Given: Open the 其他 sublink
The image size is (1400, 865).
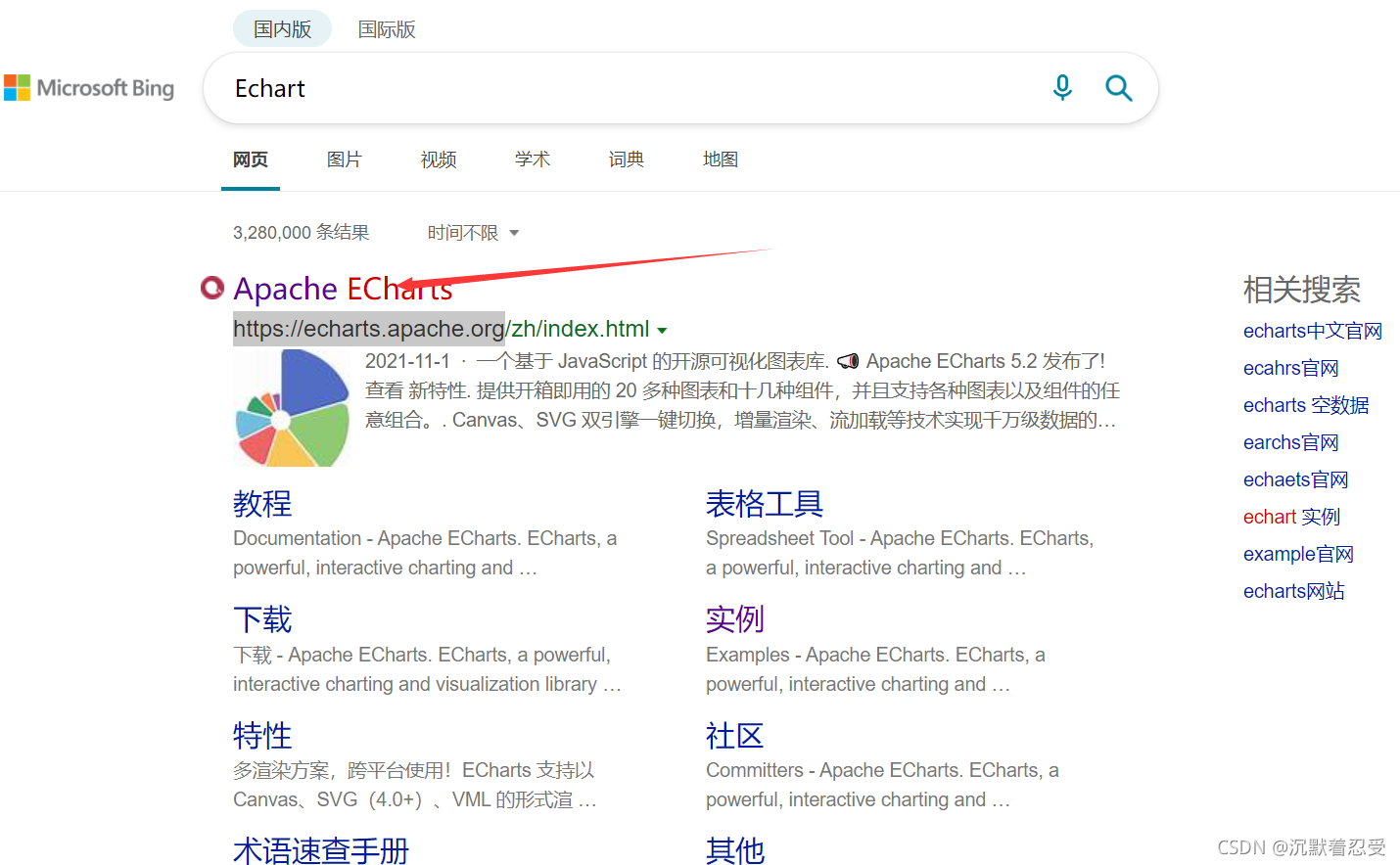Looking at the screenshot, I should (x=735, y=850).
